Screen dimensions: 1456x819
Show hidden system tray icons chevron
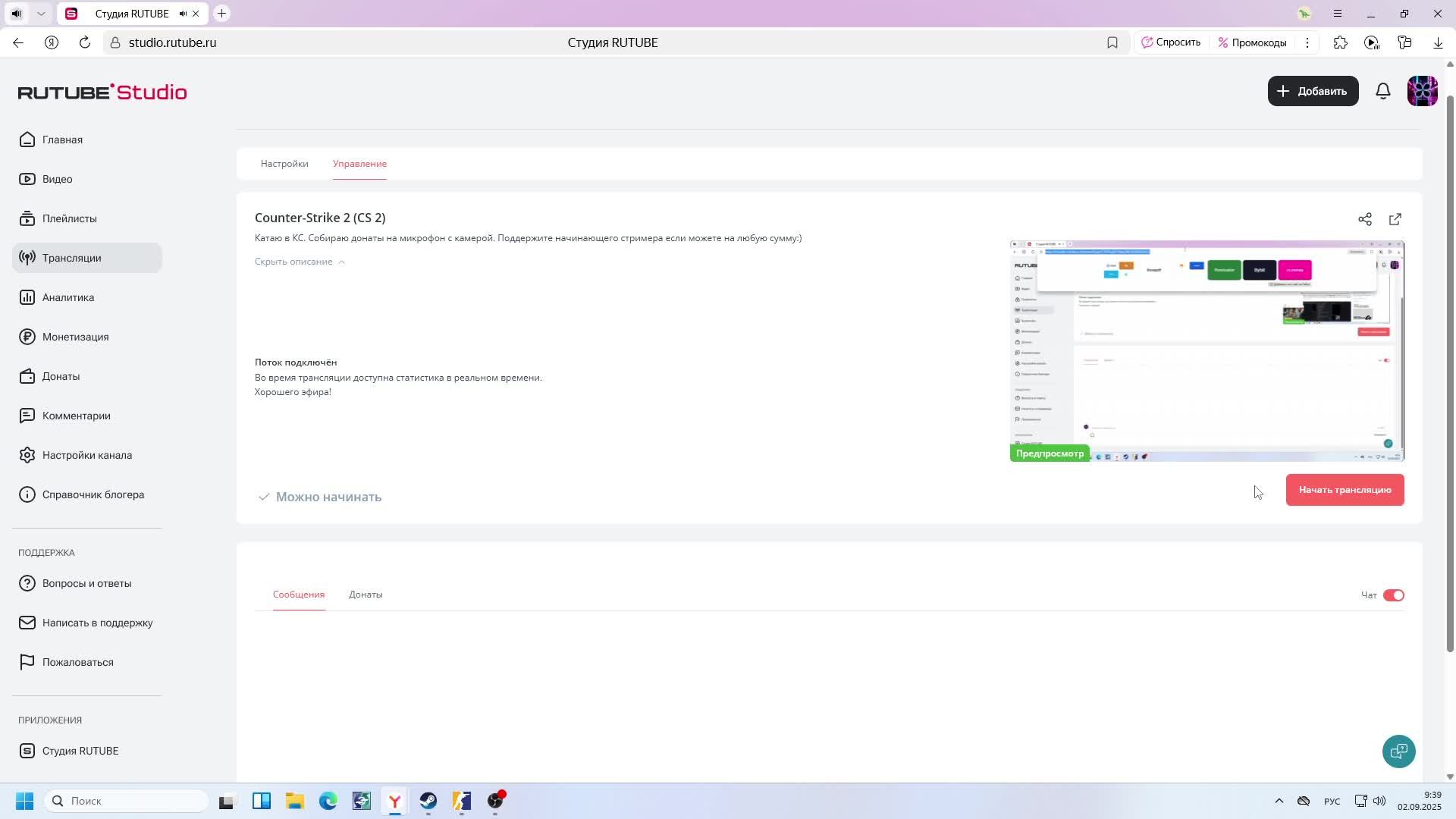click(x=1279, y=801)
